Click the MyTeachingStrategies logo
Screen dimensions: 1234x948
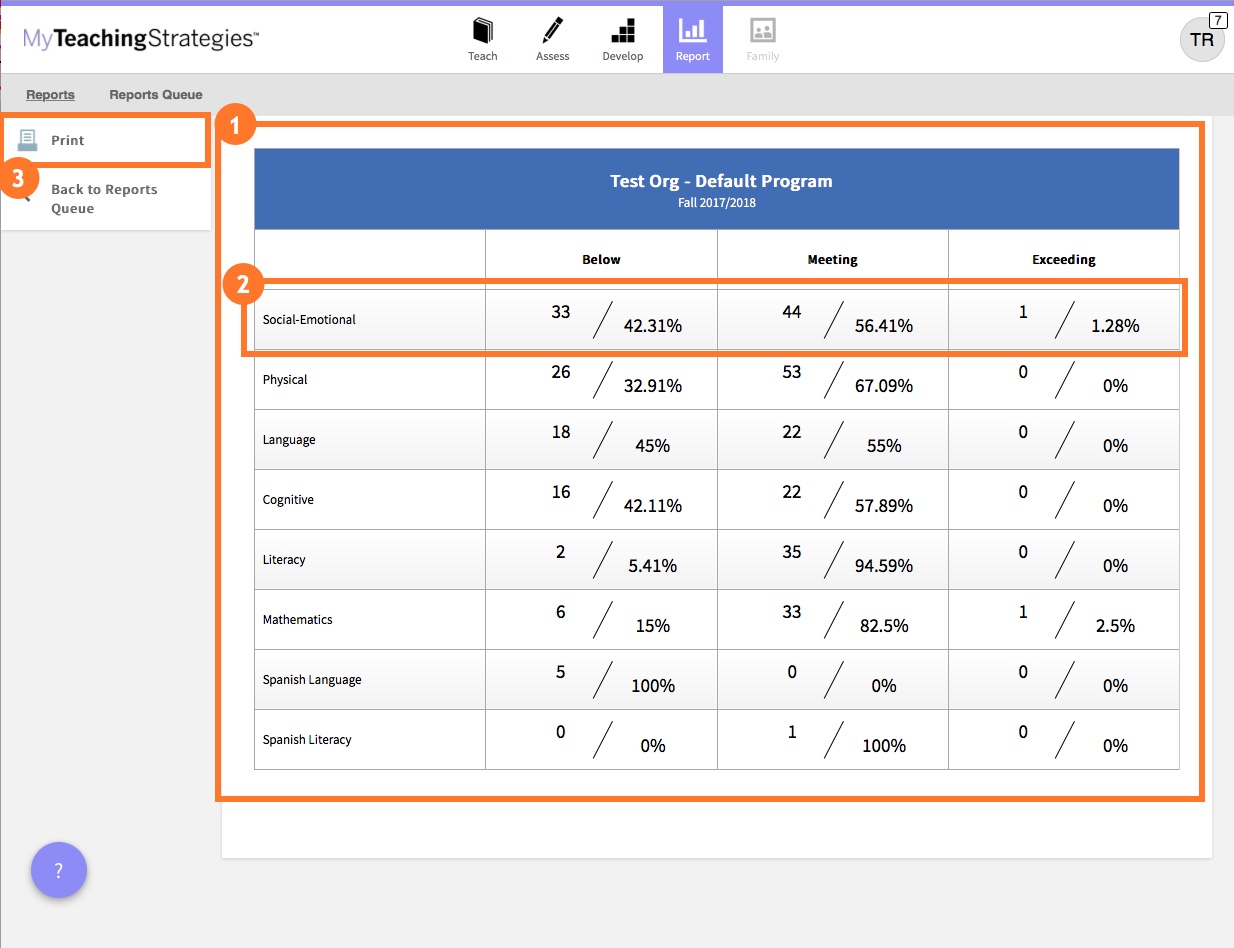pyautogui.click(x=139, y=38)
